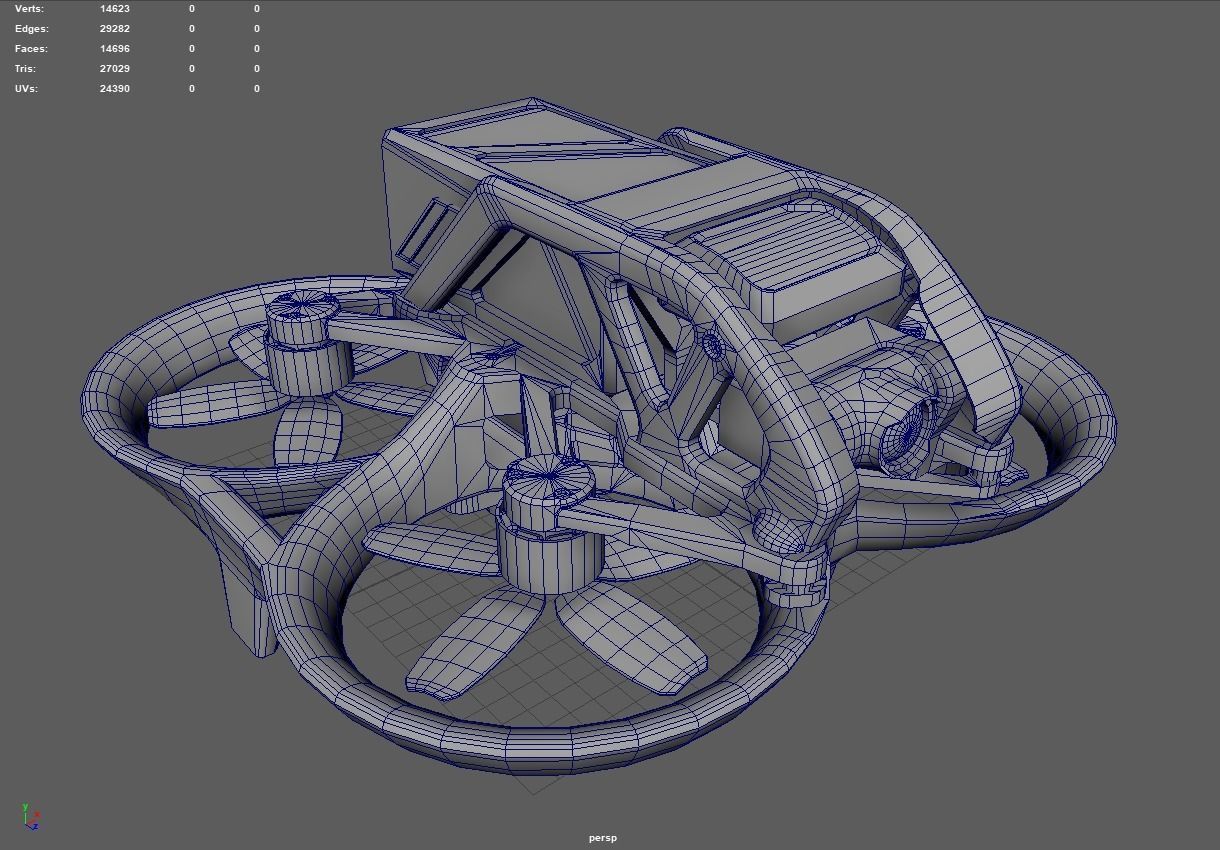Click the view axis gizmo icon
Viewport: 1220px width, 850px height.
(30, 816)
